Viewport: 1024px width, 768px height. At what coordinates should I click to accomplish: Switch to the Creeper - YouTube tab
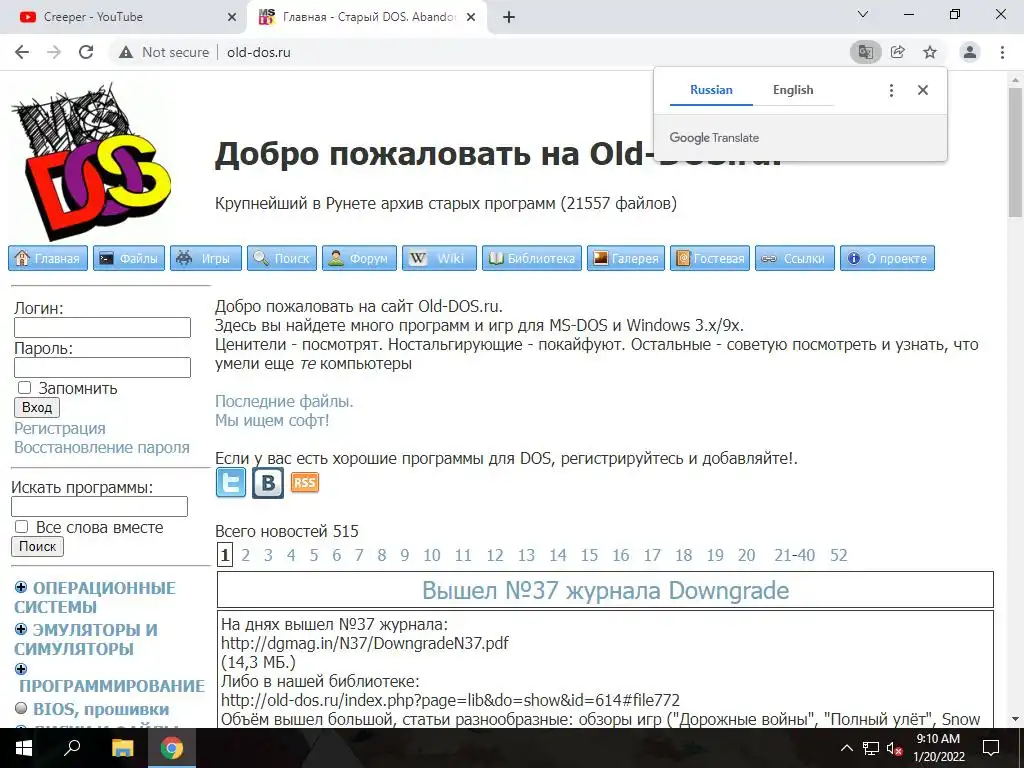124,17
